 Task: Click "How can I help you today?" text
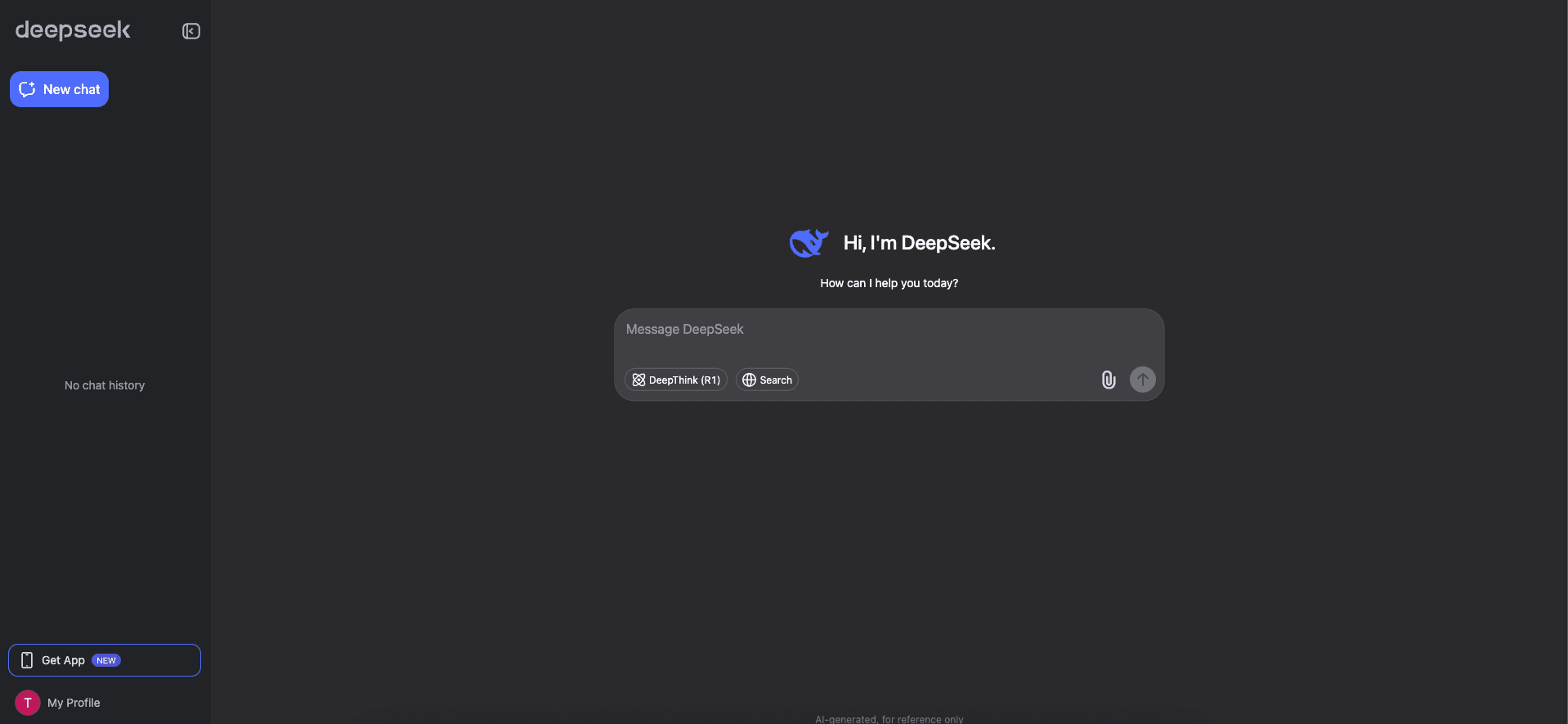[889, 283]
